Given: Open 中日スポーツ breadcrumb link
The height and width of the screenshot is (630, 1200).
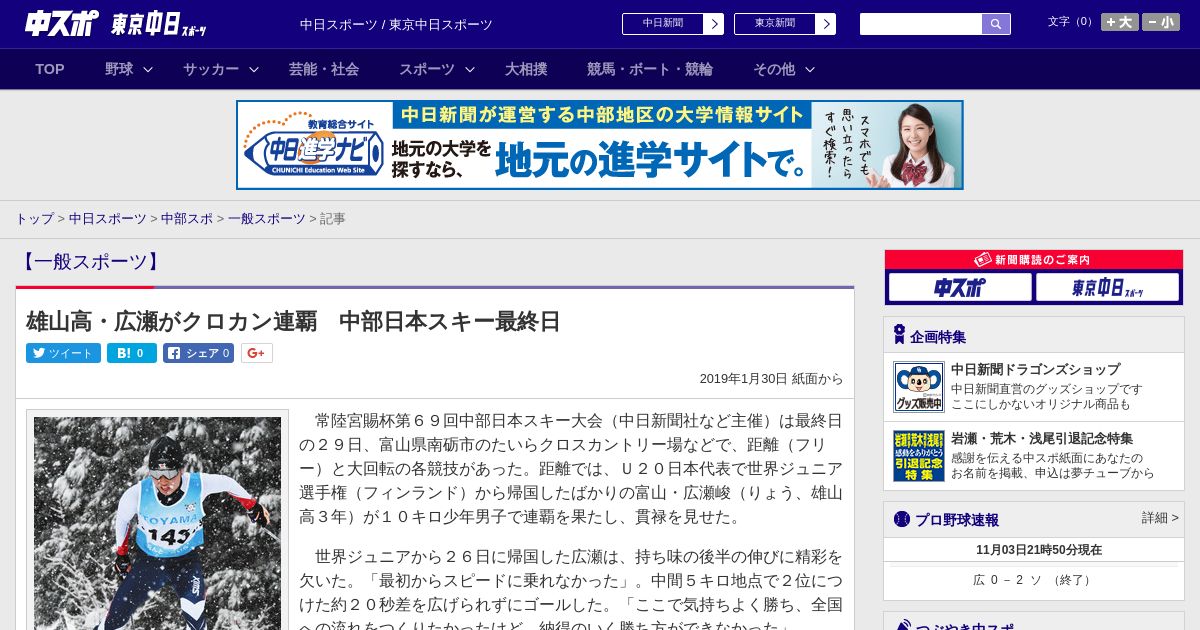Looking at the screenshot, I should [108, 218].
